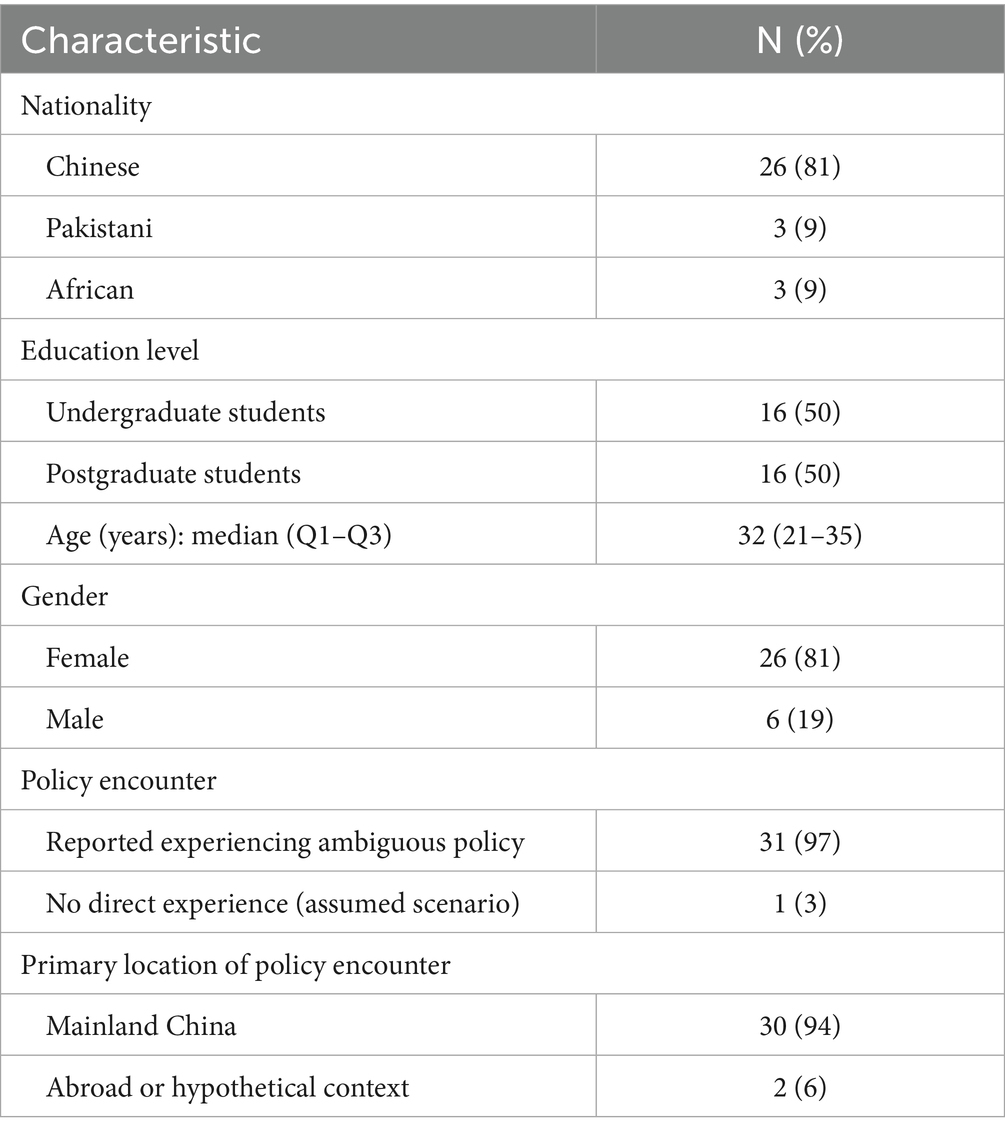
Task: Click Reported experiencing ambiguous policy cell
Action: pyautogui.click(x=285, y=842)
